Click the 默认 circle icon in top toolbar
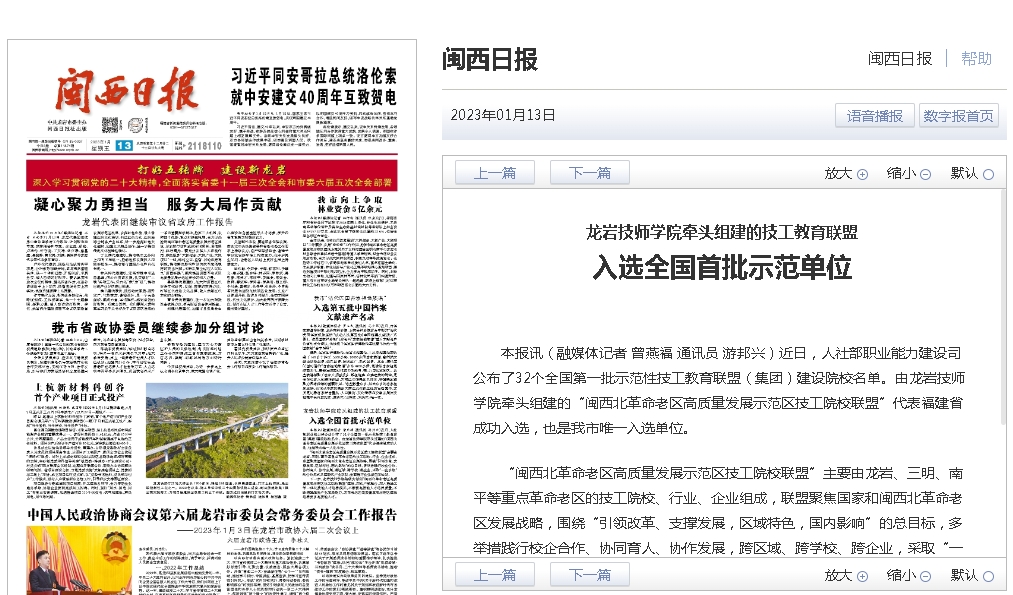Viewport: 1013px width, 595px height. [988, 174]
